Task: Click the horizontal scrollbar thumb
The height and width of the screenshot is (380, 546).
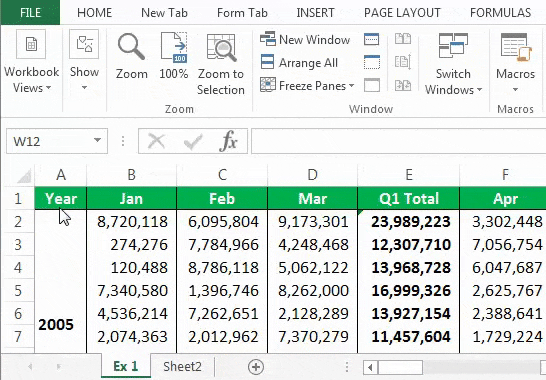Action: click(x=400, y=367)
